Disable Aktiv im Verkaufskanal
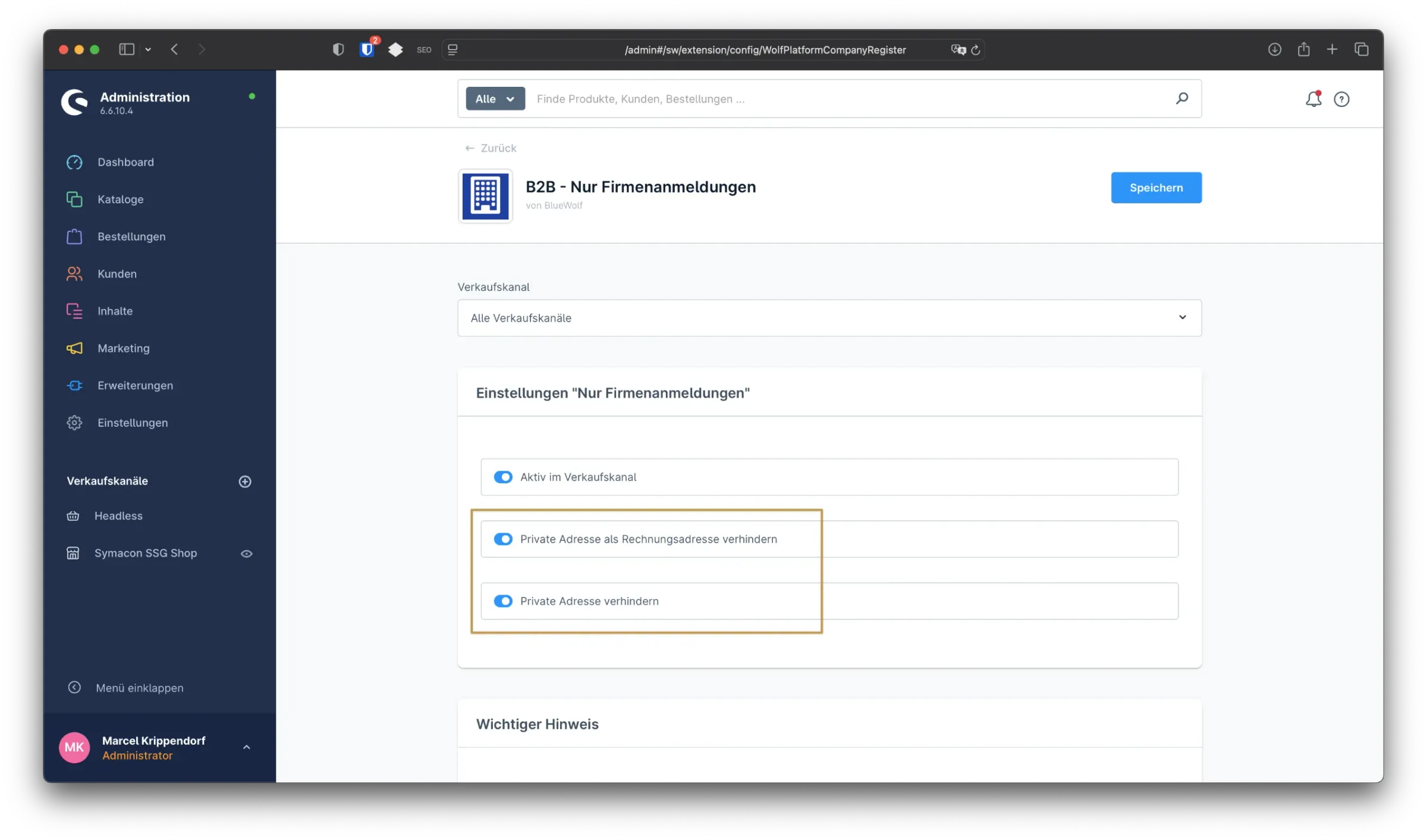Screen dimensions: 1427x840 (503, 477)
